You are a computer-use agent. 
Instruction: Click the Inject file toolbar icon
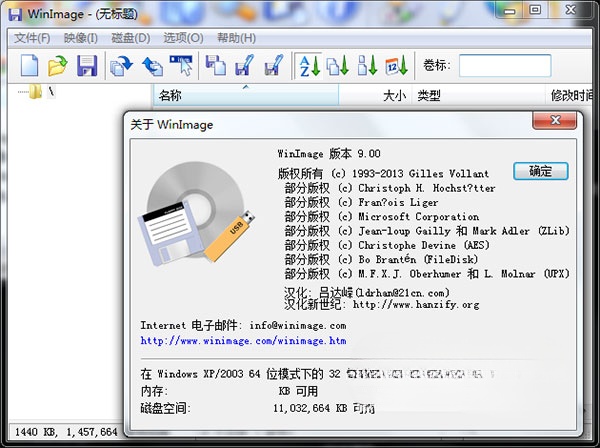(215, 67)
